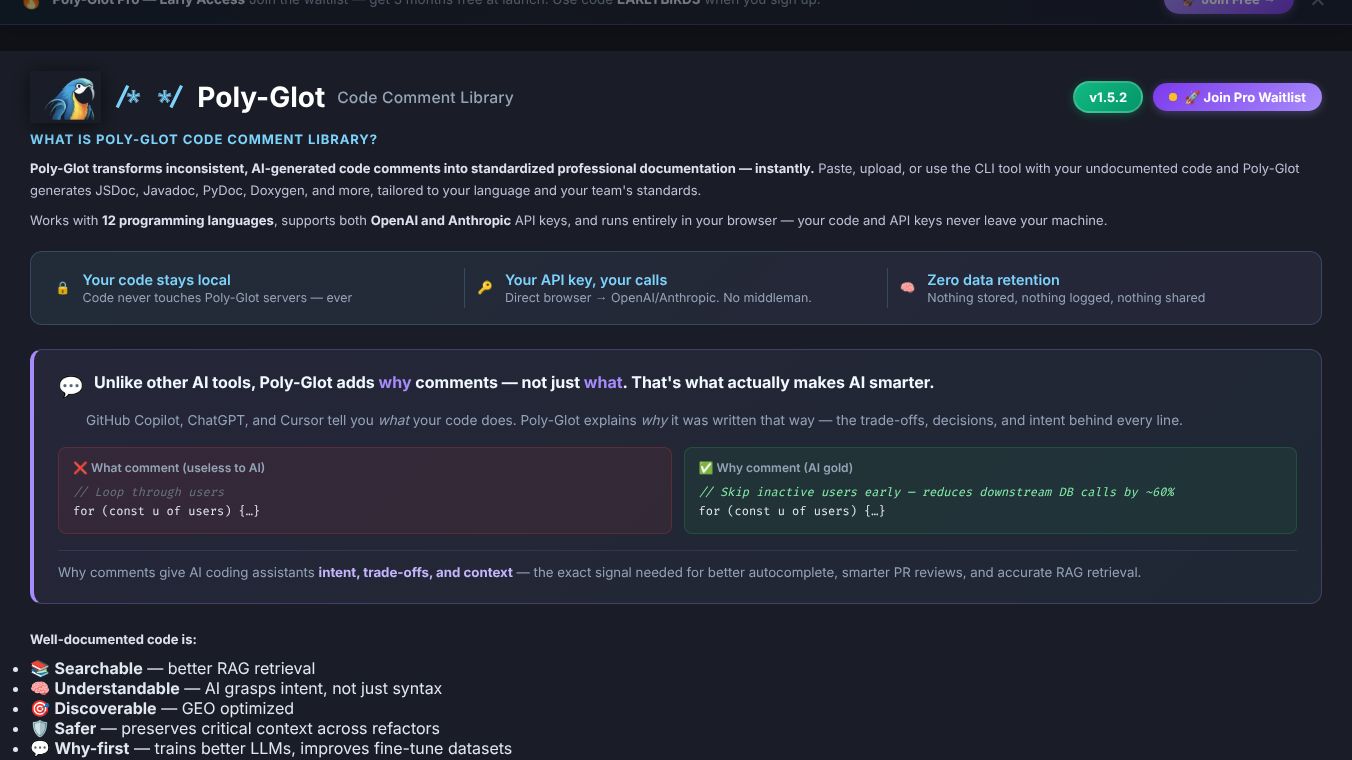Screen dimensions: 1352x760
Task: Click the /* */ comment symbol beside the title
Action: click(148, 96)
